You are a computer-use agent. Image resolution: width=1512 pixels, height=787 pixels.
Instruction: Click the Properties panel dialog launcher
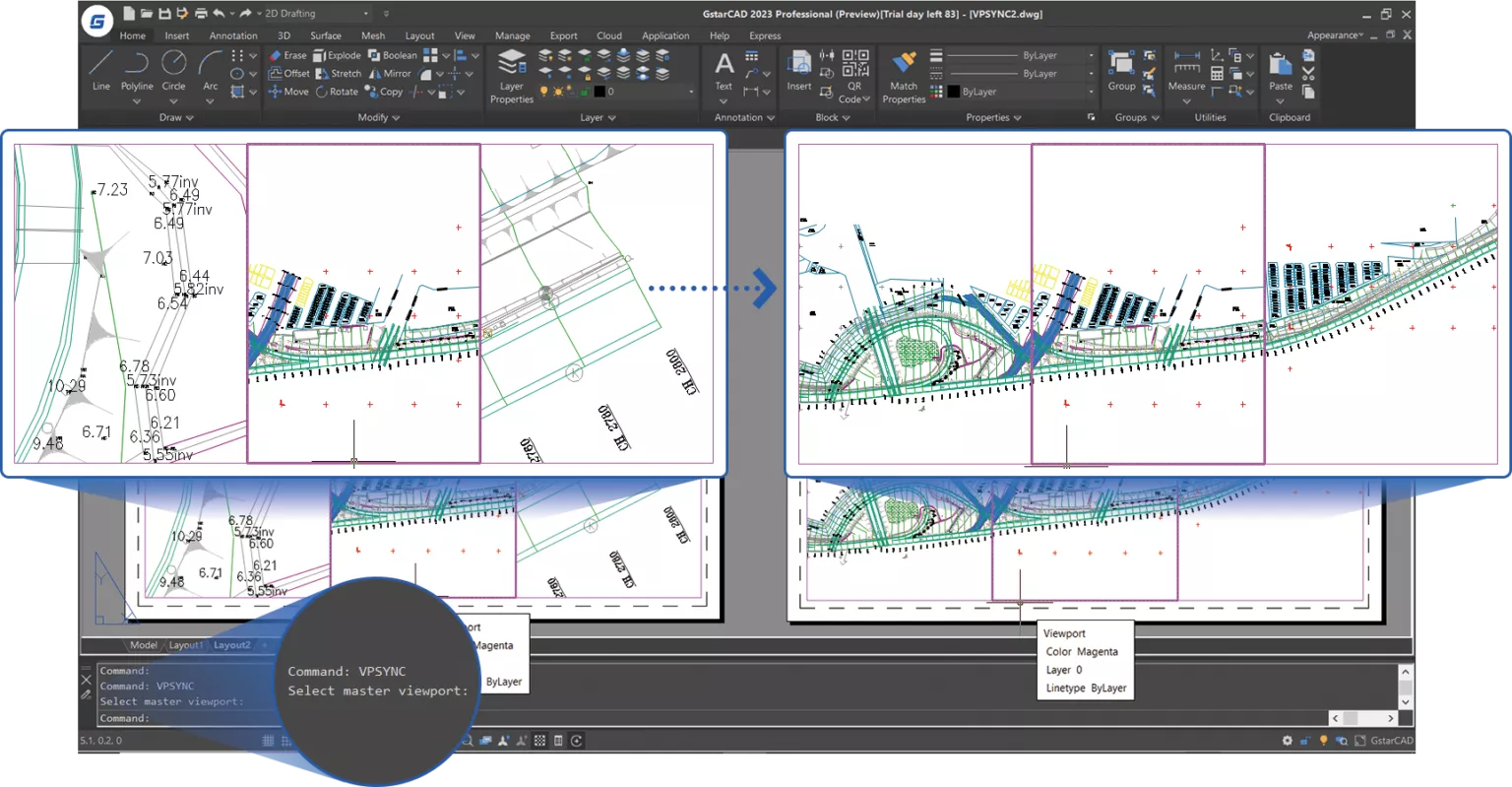point(1091,117)
